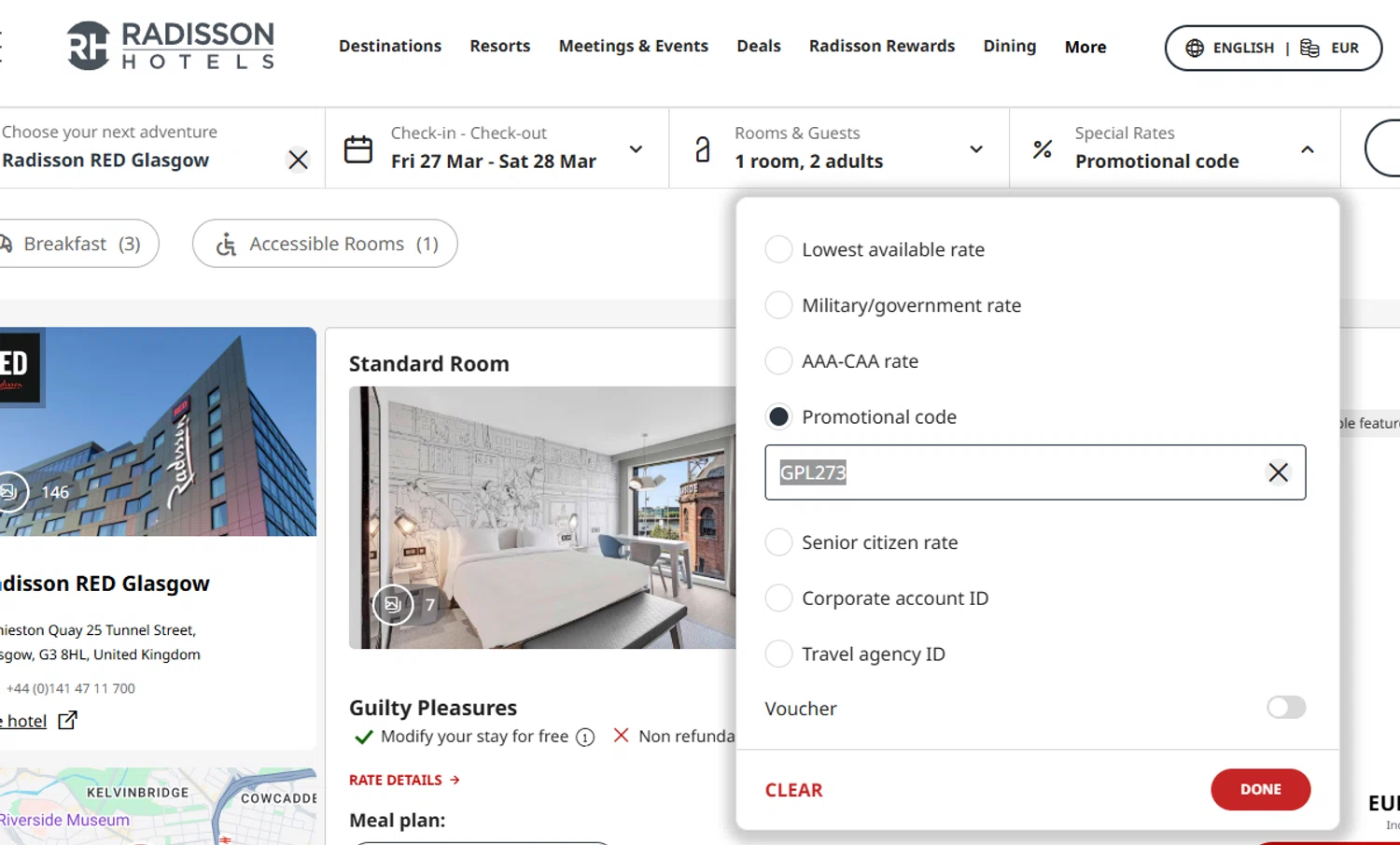Image resolution: width=1400 pixels, height=845 pixels.
Task: Collapse the Special Rates dropdown
Action: 1308,149
